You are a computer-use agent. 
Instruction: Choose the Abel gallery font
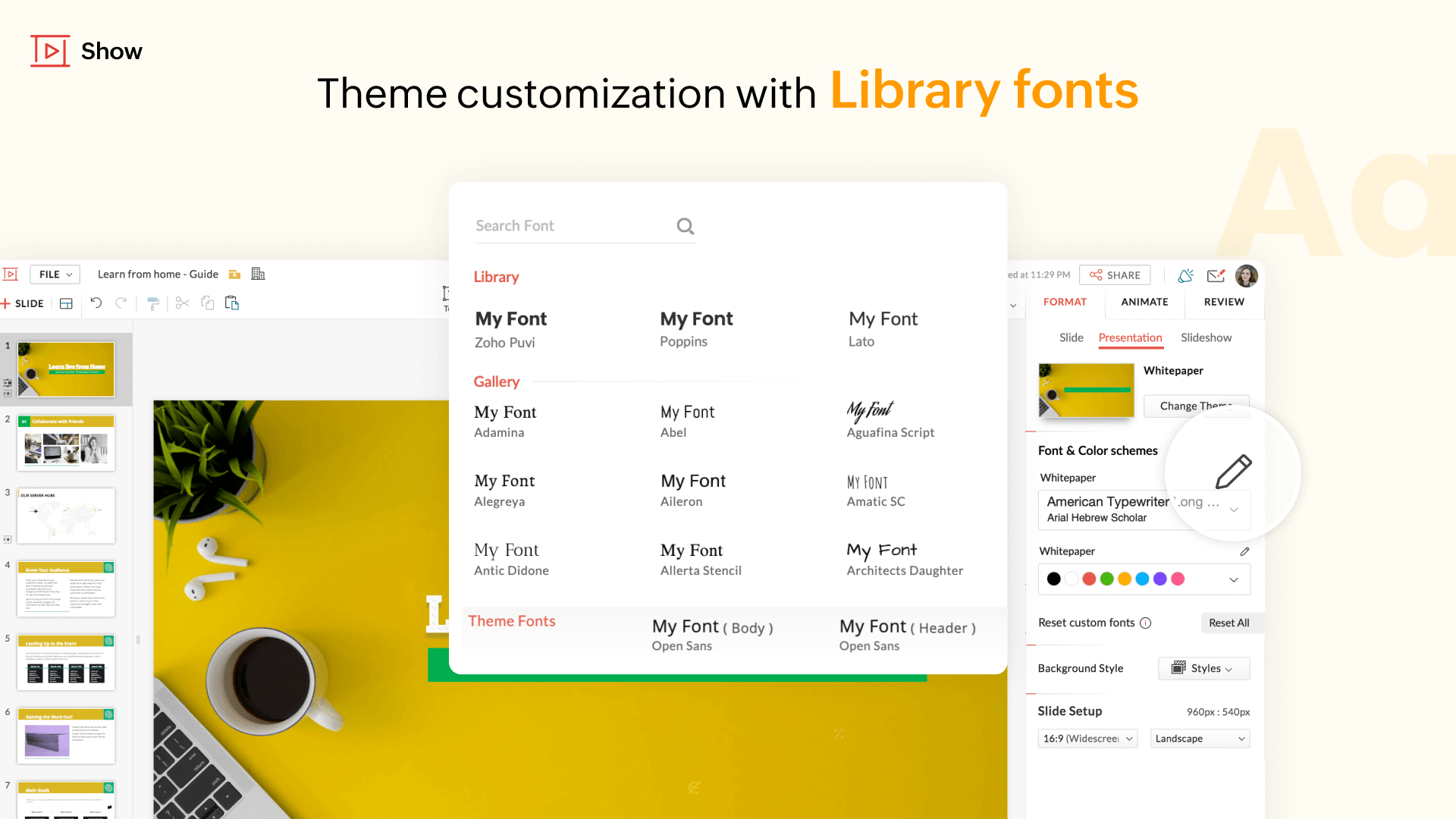click(x=687, y=421)
